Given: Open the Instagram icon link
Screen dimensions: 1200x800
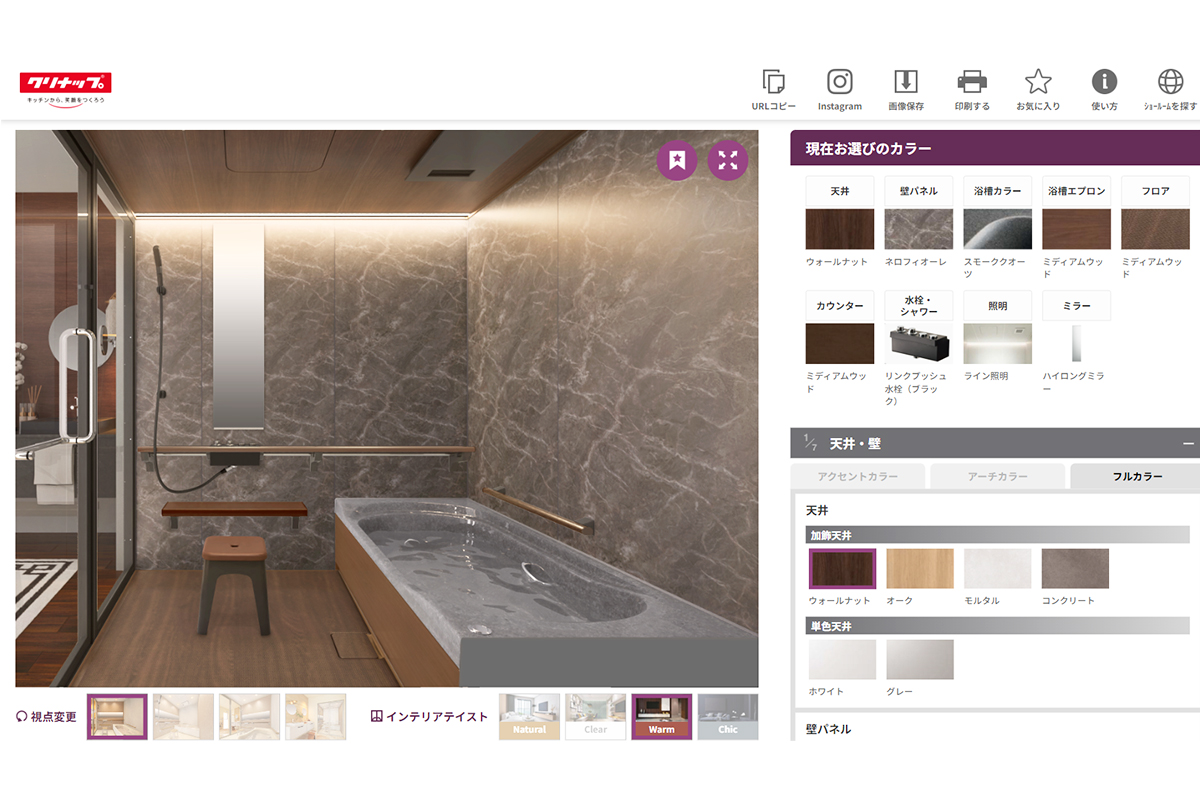Looking at the screenshot, I should tap(839, 83).
